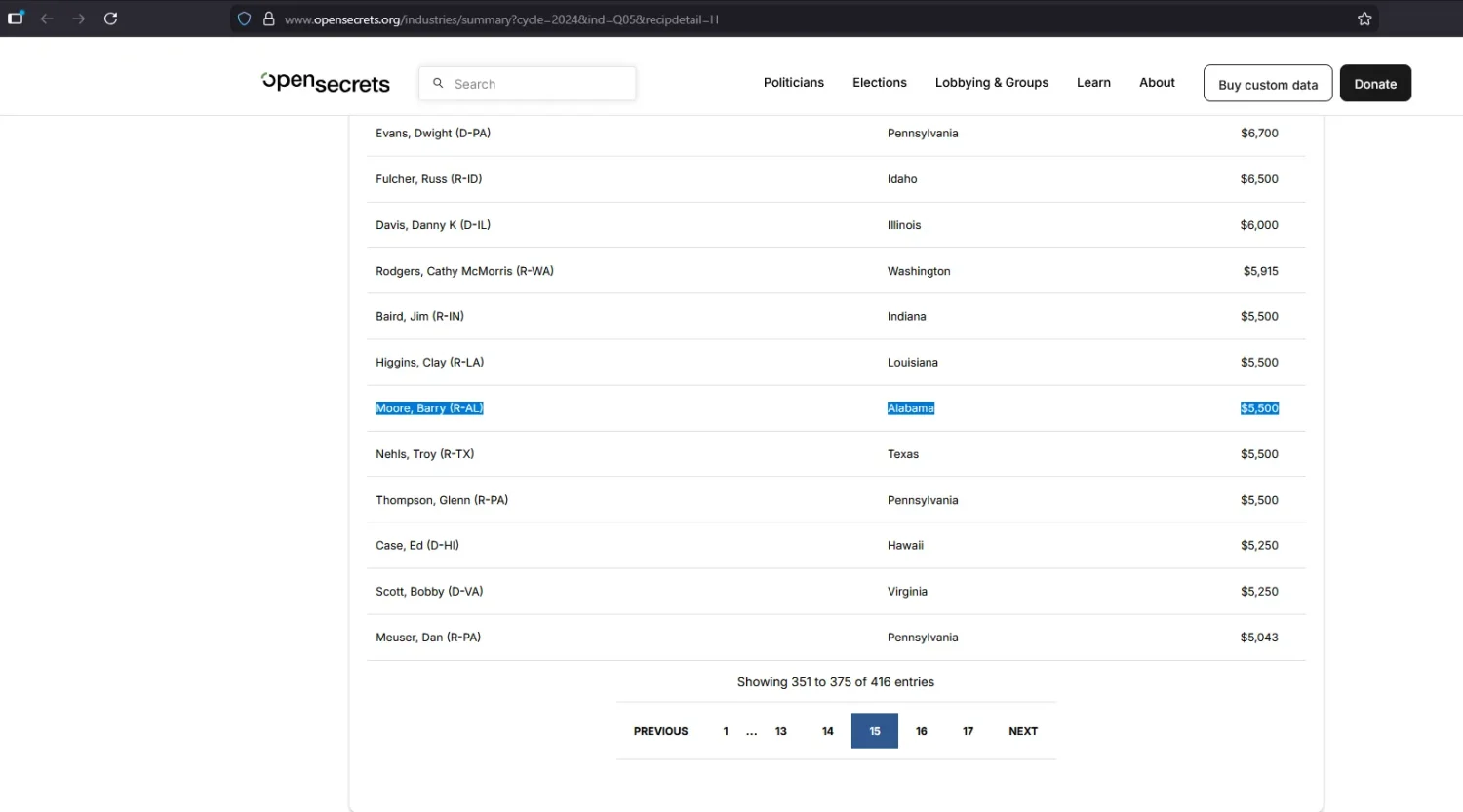Click the $6,700 amount for Evans
Image resolution: width=1463 pixels, height=812 pixels.
(1259, 134)
